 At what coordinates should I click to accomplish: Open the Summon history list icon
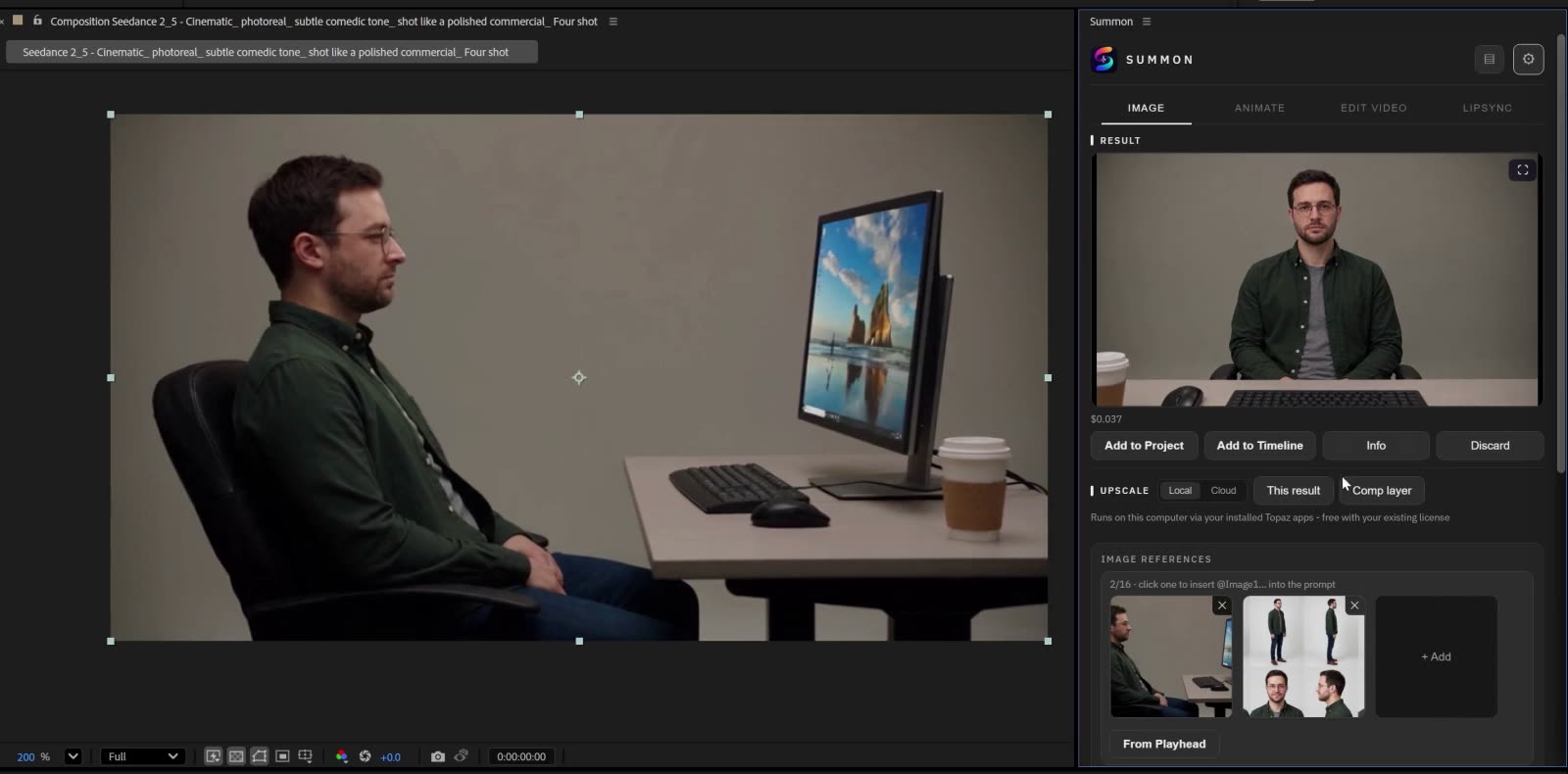1489,60
